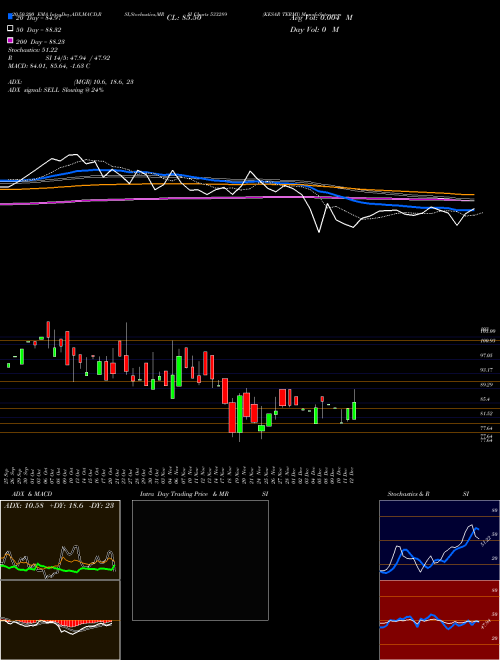Click the 81.52 price axis label
Viewport: 500px width, 660px height.
pyautogui.click(x=487, y=414)
